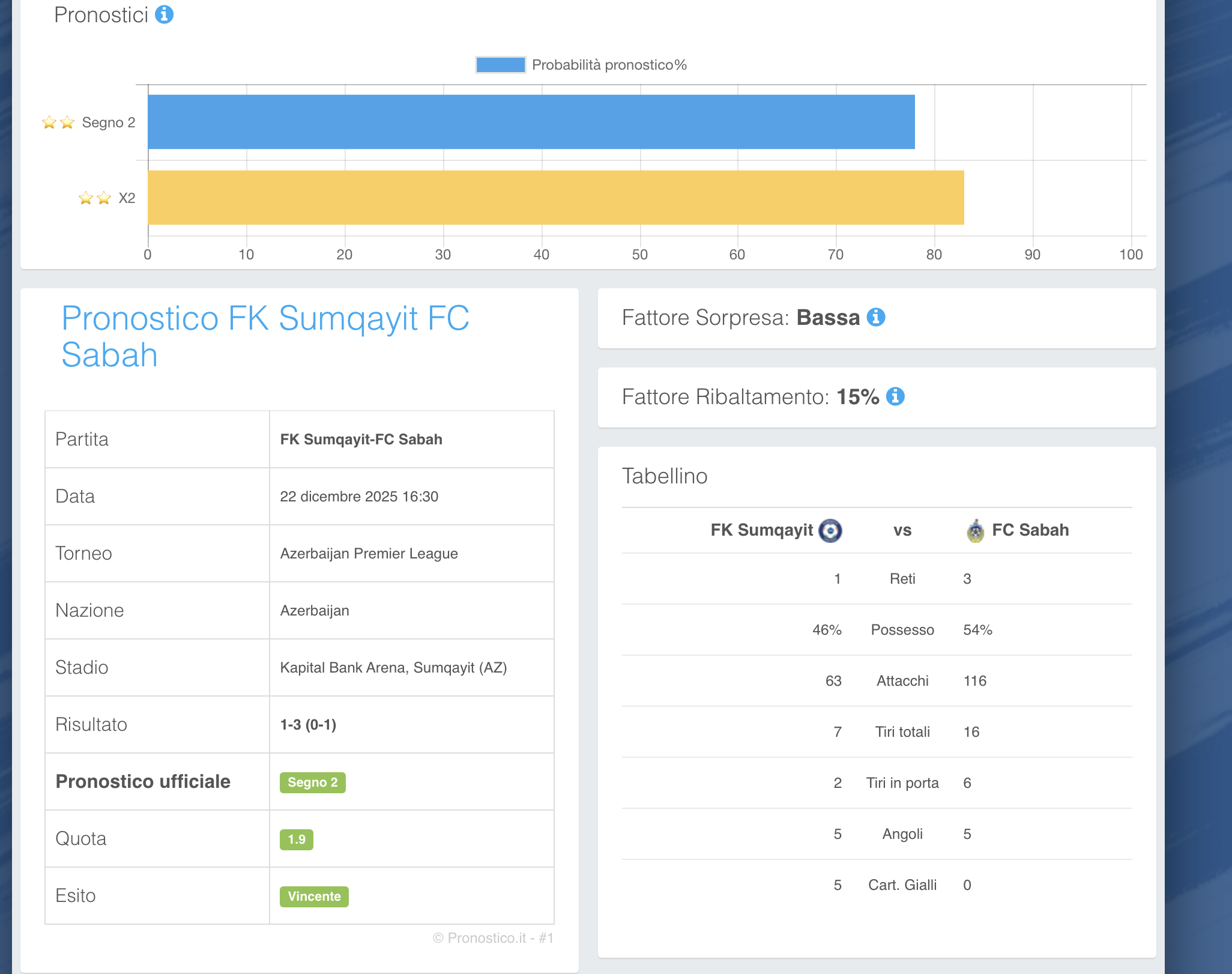
Task: Click info icon next to Pronostici heading
Action: coord(164,14)
